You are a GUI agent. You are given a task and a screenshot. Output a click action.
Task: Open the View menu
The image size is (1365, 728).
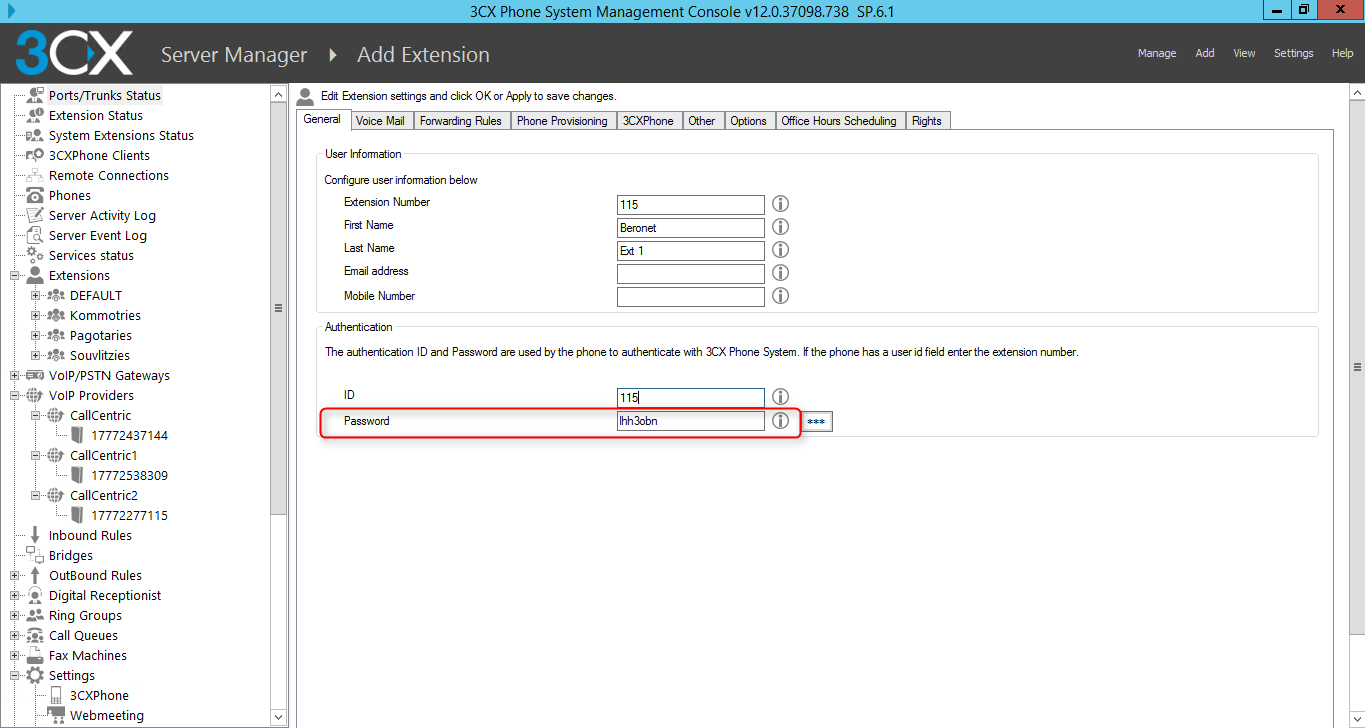[1244, 53]
